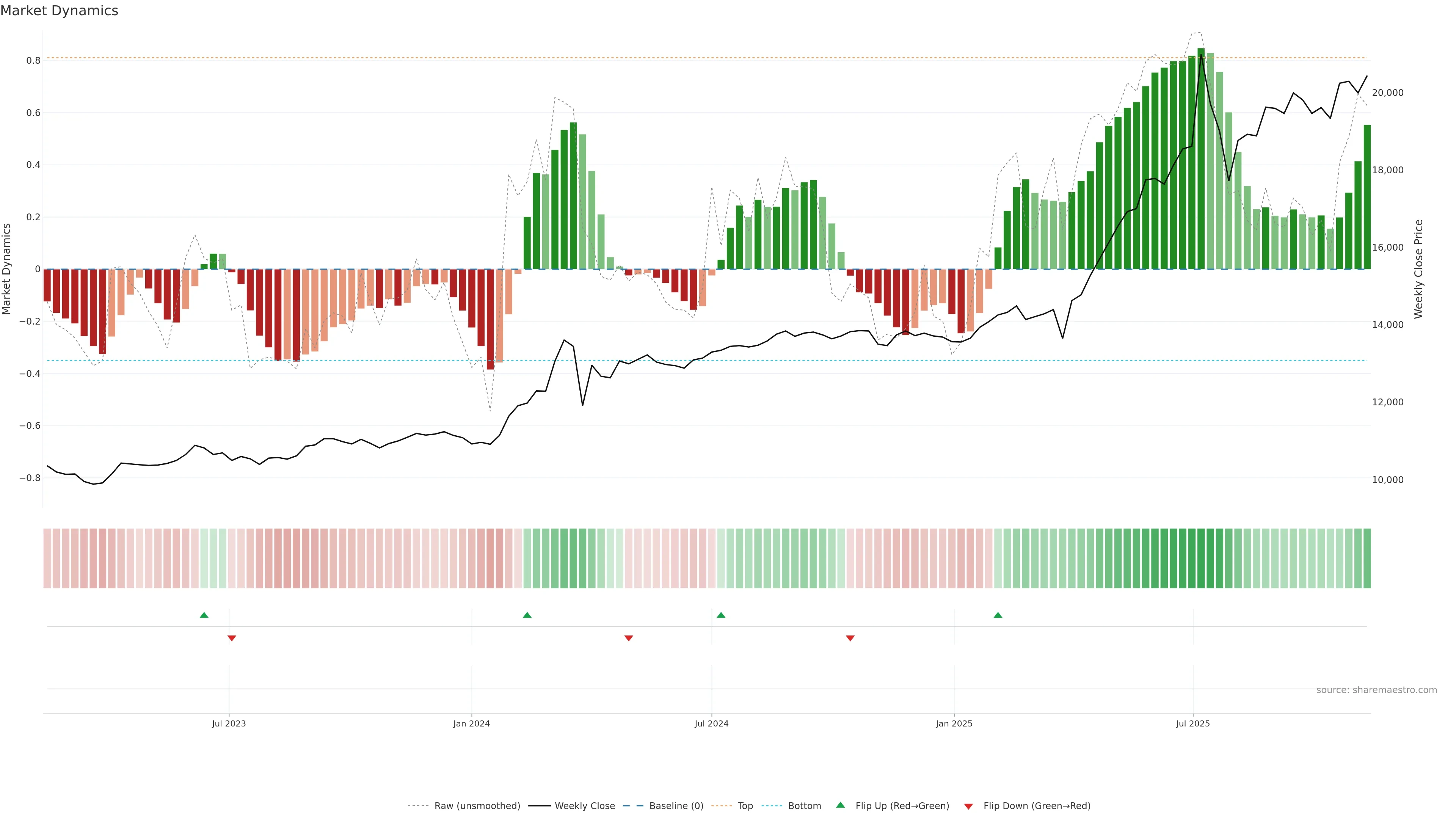
Task: Toggle the Bottom legend entry
Action: (804, 806)
